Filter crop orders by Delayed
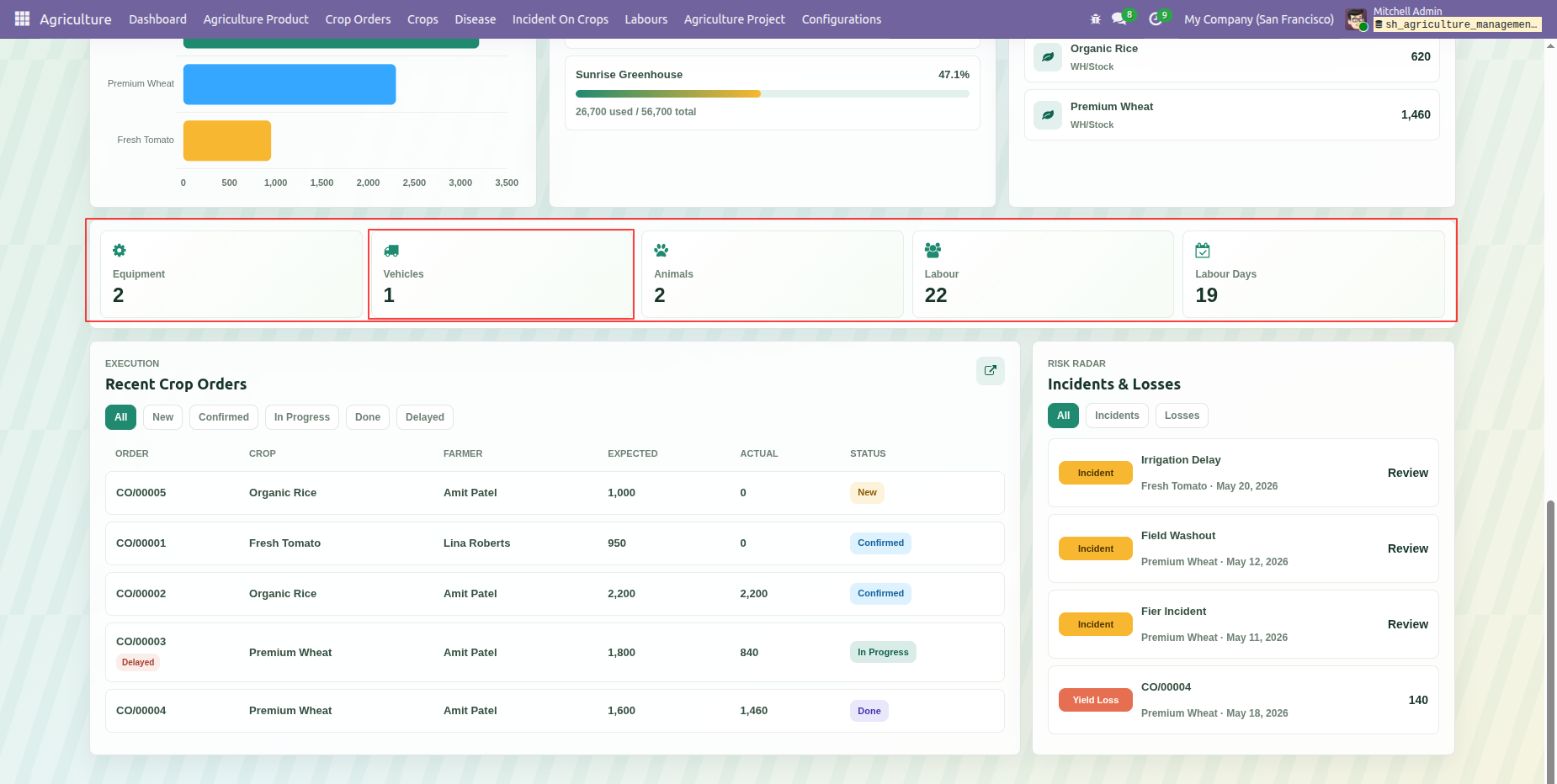This screenshot has width=1557, height=784. [425, 417]
